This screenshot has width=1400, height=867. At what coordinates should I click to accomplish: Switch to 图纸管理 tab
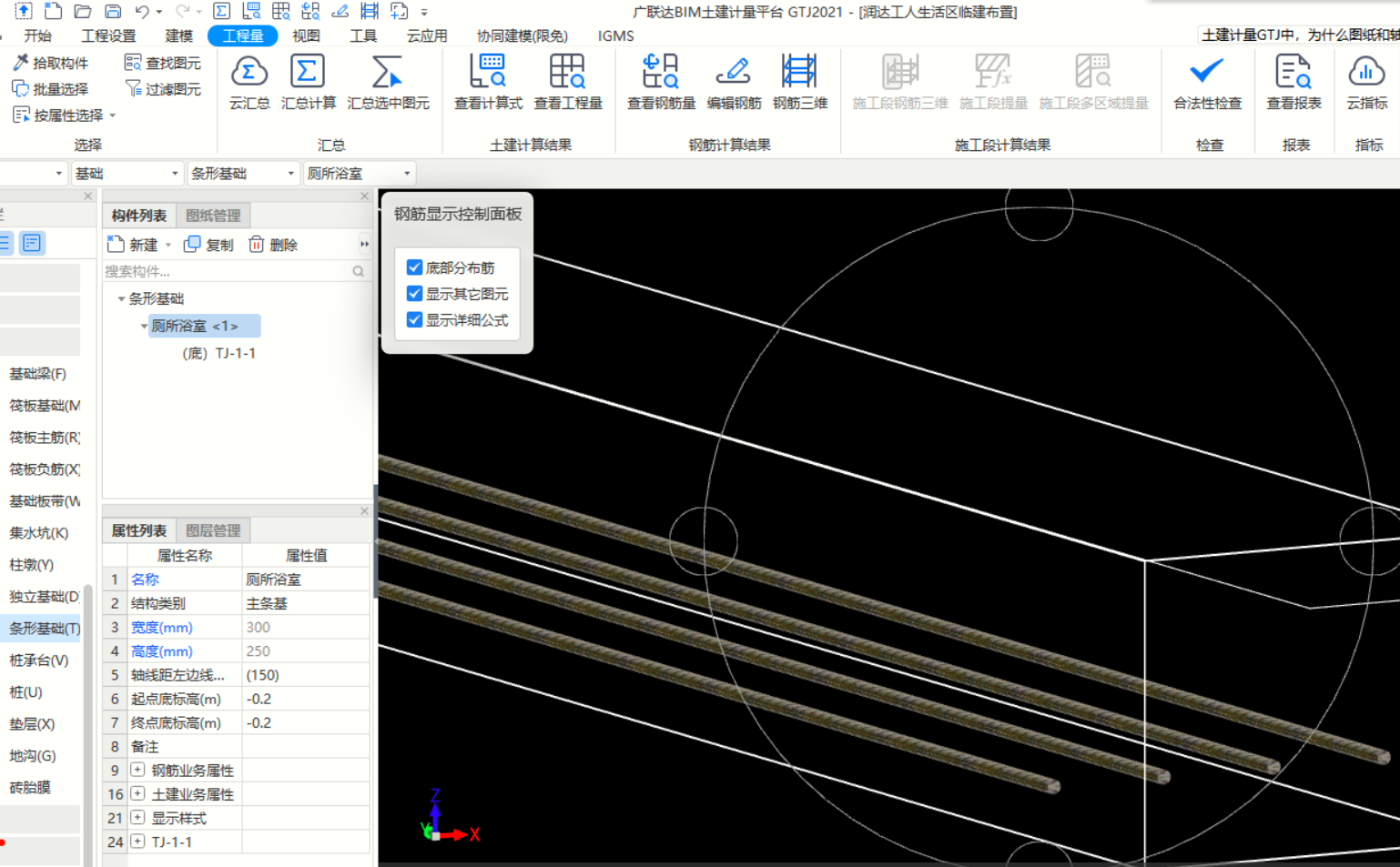pyautogui.click(x=213, y=216)
